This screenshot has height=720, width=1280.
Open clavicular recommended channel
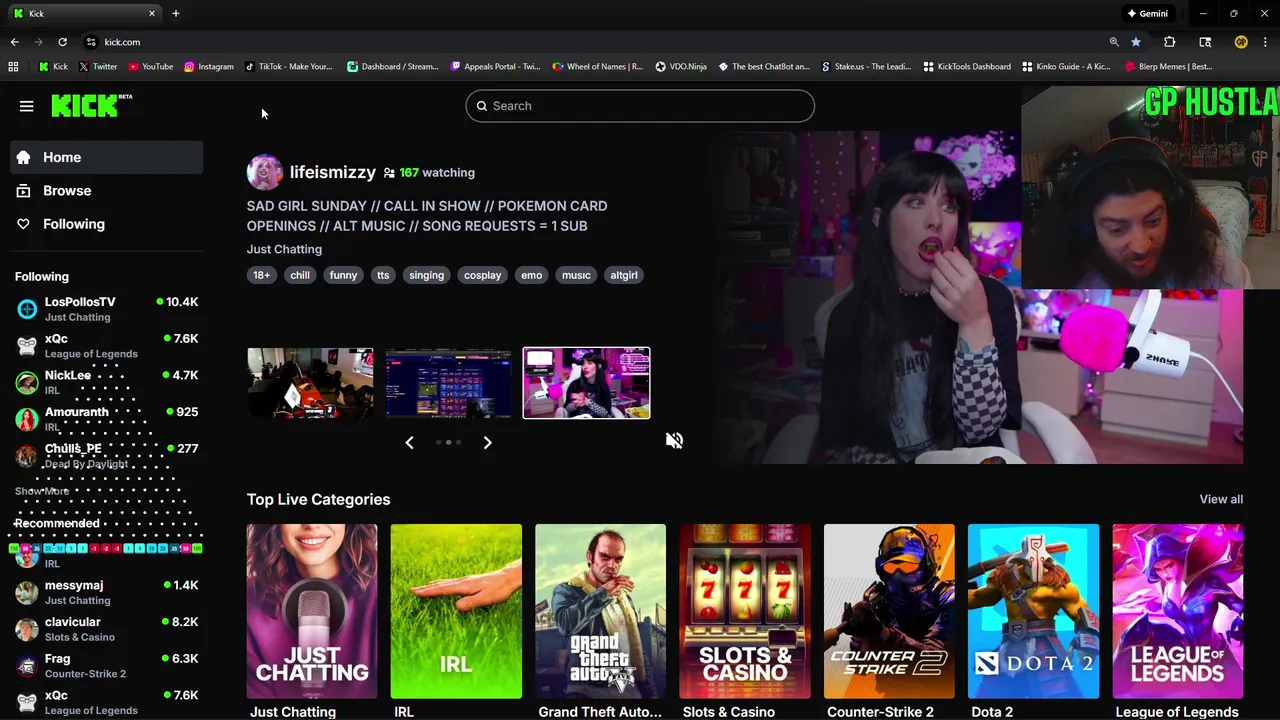(x=107, y=629)
